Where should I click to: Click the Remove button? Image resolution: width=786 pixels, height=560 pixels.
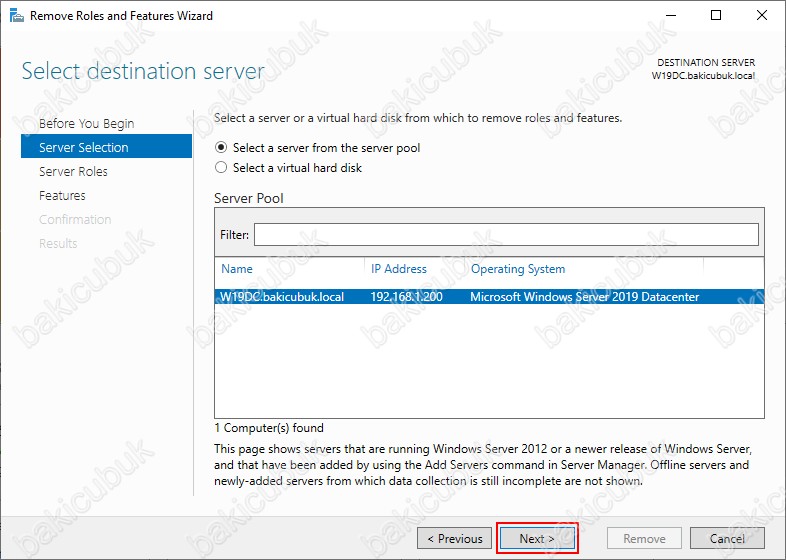click(644, 538)
